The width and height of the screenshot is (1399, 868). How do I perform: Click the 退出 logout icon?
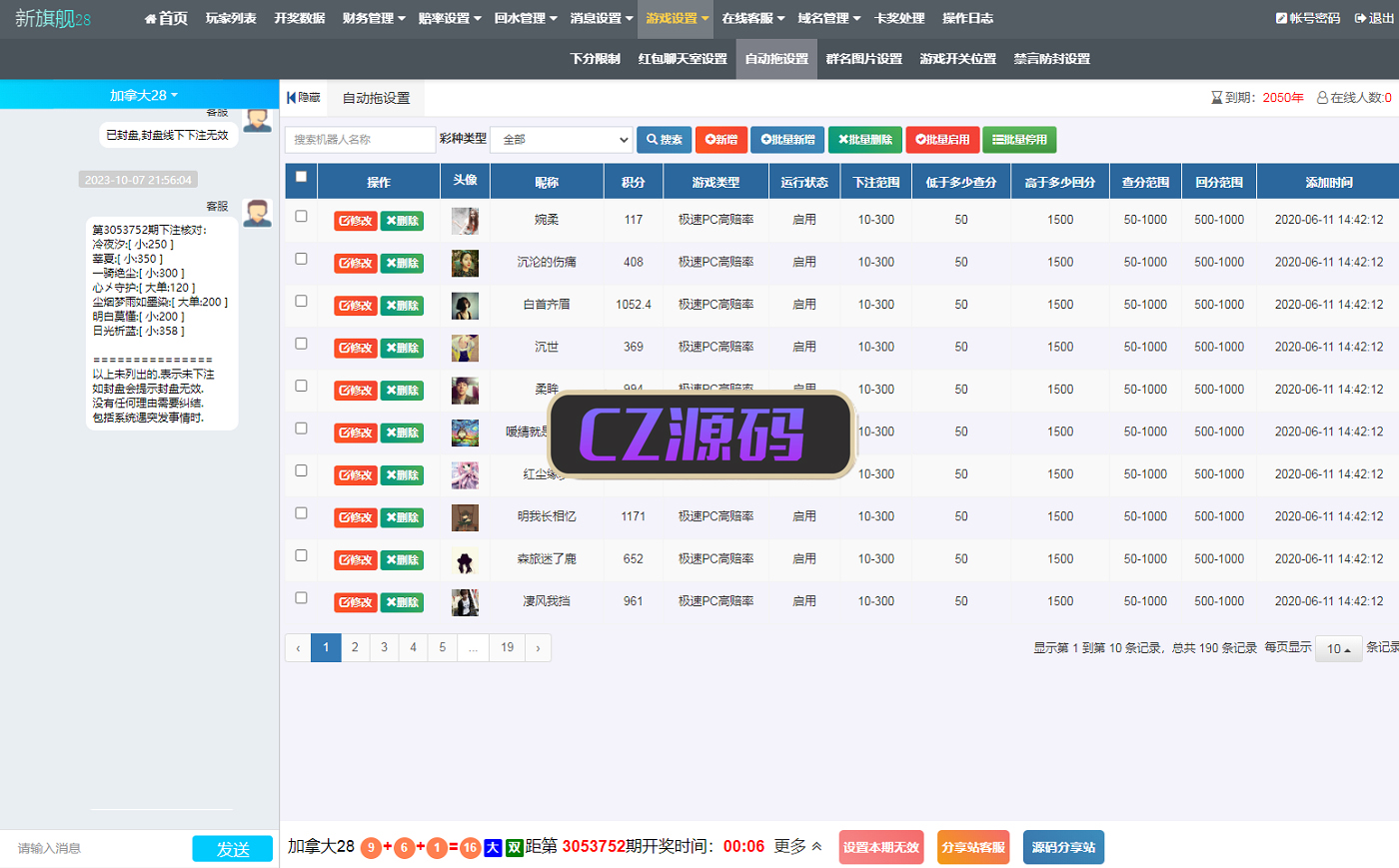pyautogui.click(x=1360, y=19)
